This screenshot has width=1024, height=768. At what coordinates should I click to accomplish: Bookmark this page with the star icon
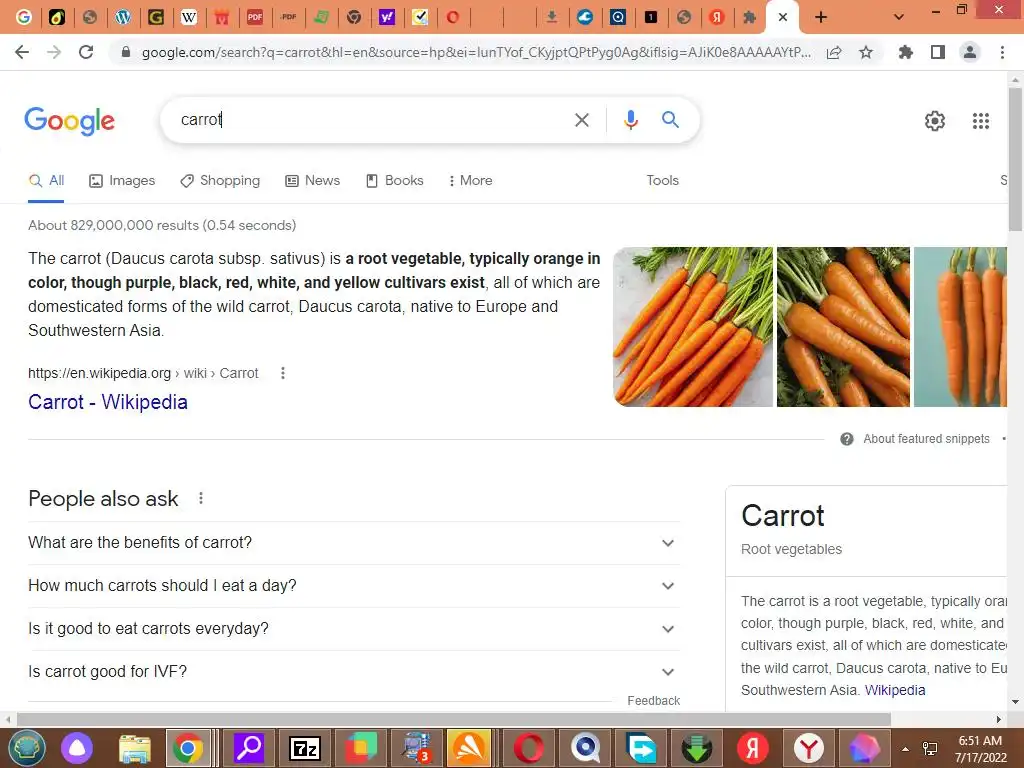coord(866,52)
